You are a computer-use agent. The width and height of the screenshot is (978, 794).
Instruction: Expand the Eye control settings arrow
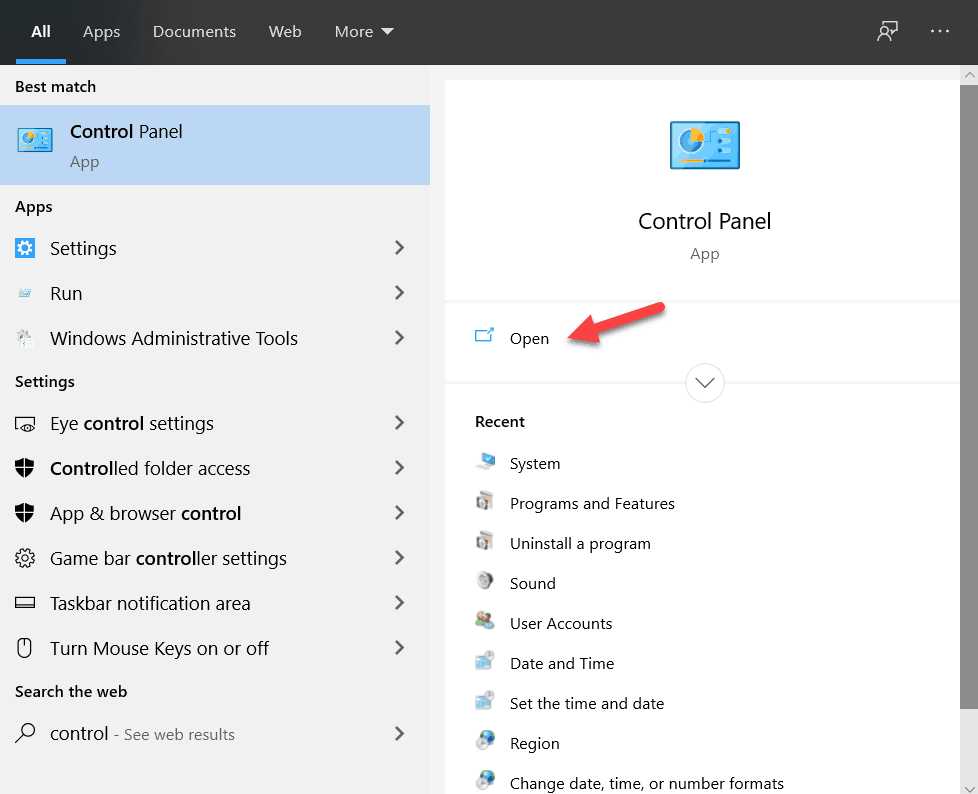point(400,423)
